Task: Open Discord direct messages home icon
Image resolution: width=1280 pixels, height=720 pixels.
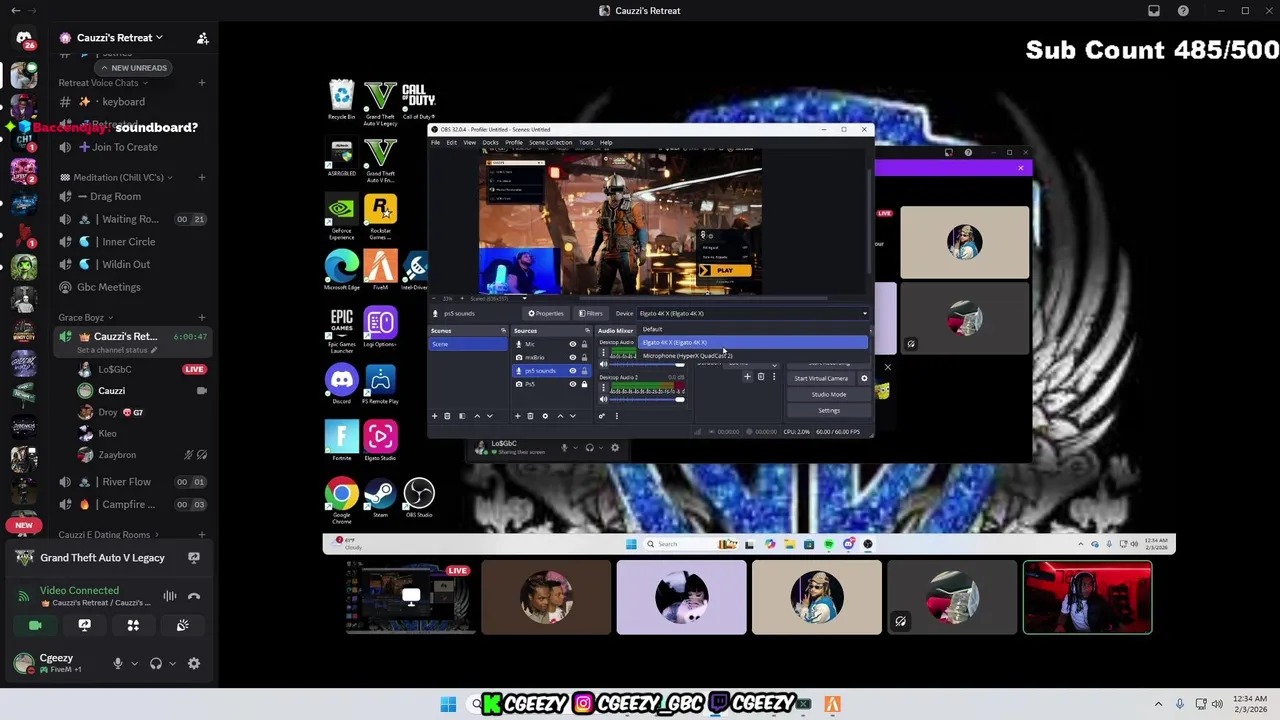Action: (24, 38)
